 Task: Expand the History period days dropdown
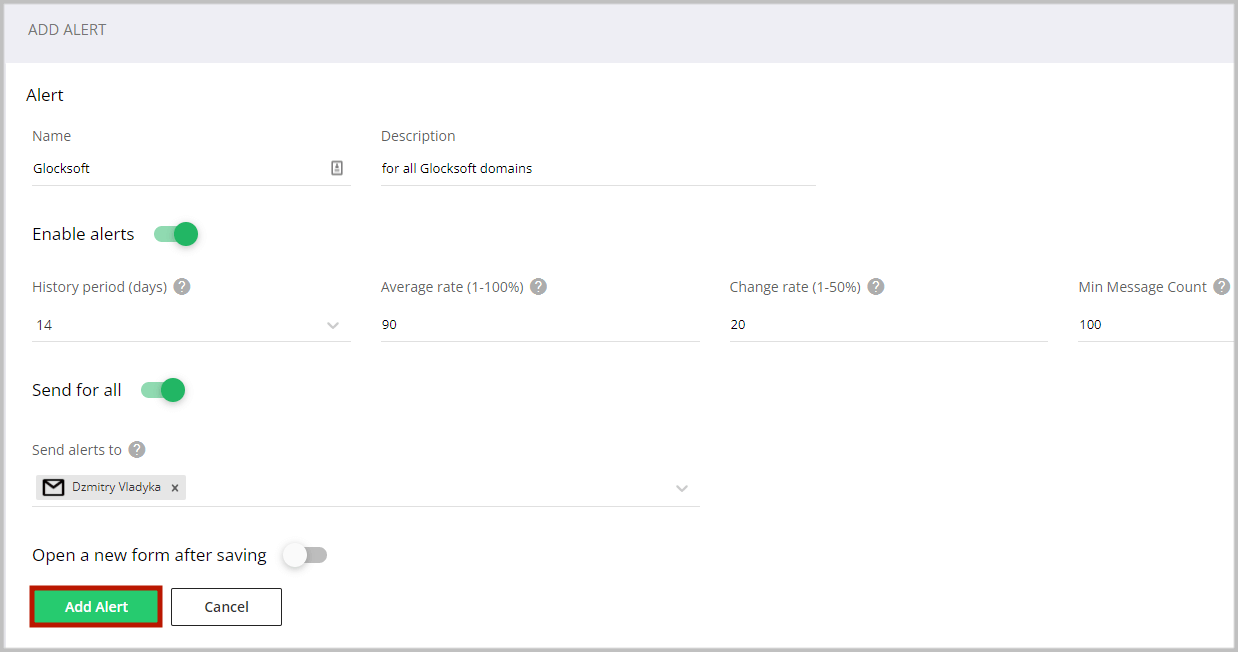[333, 325]
